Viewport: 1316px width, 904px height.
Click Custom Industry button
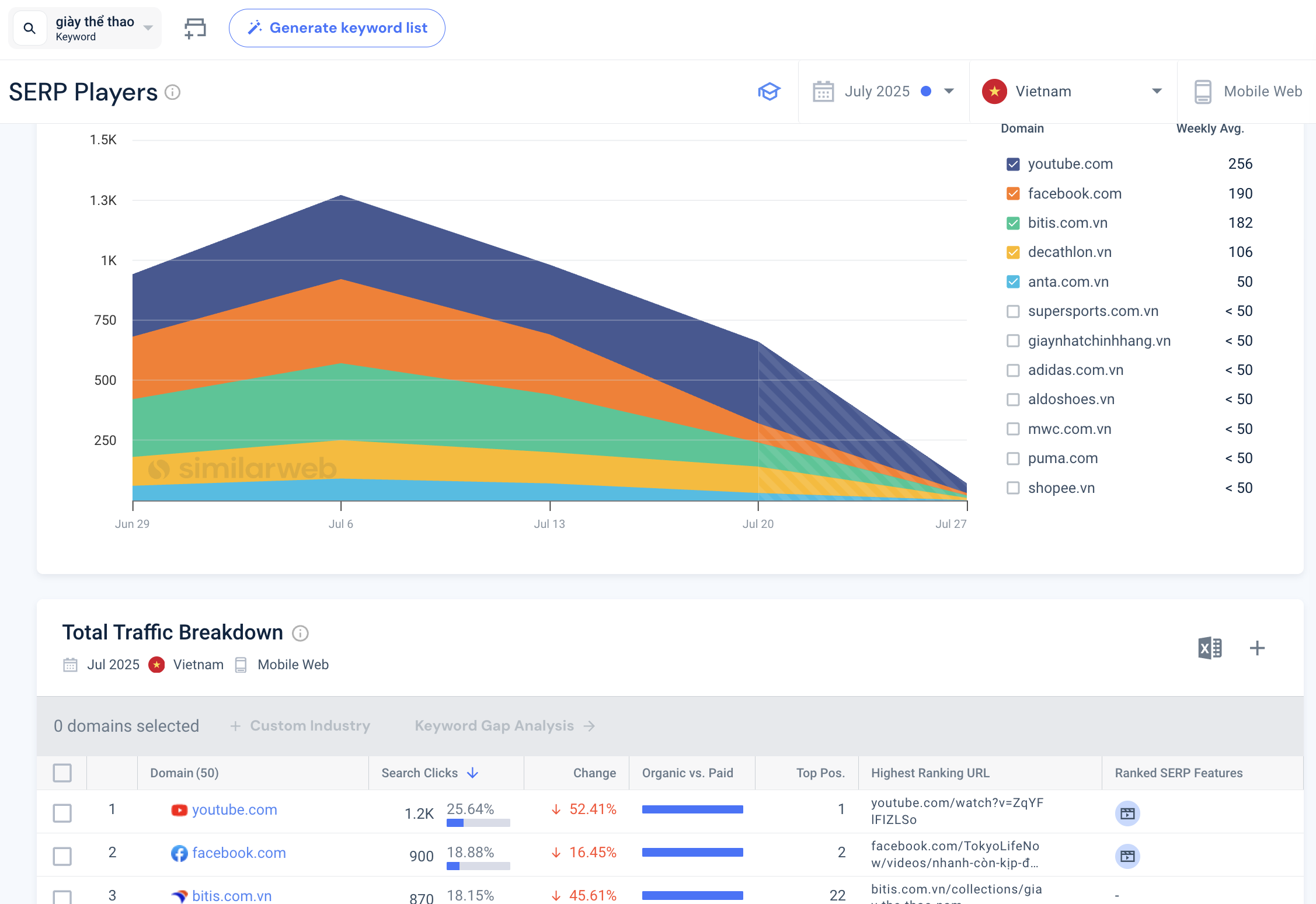pyautogui.click(x=300, y=726)
